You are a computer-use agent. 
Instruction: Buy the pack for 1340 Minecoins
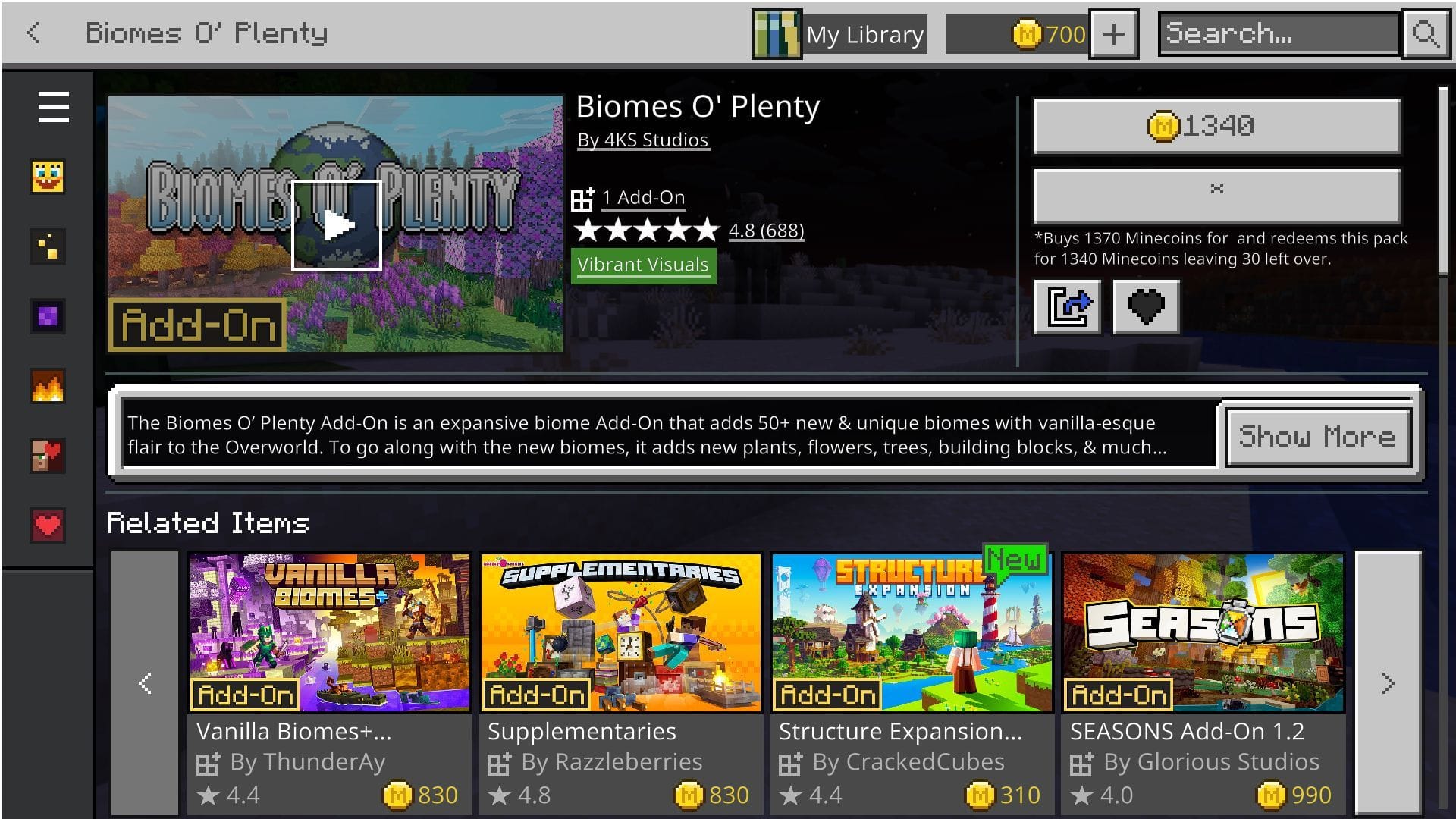click(x=1217, y=126)
